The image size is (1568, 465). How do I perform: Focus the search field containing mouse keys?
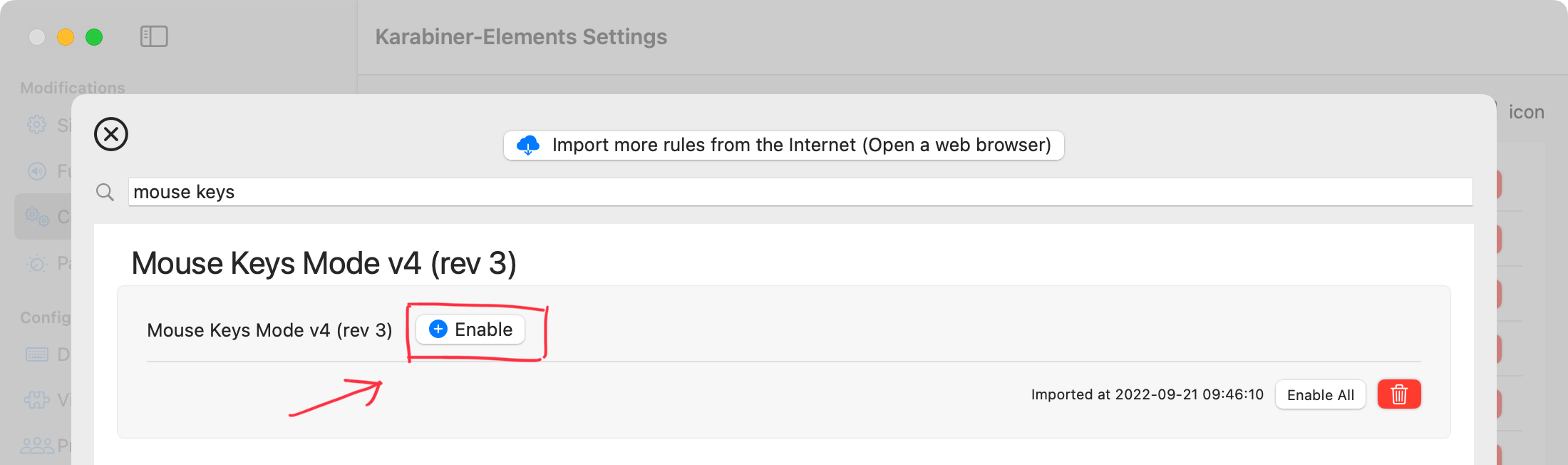pos(800,192)
